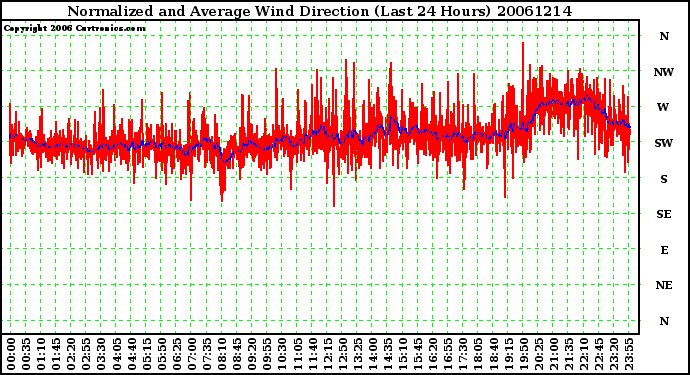Click the '22:45' time axis label
Image resolution: width=690 pixels, height=375 pixels.
pos(599,354)
